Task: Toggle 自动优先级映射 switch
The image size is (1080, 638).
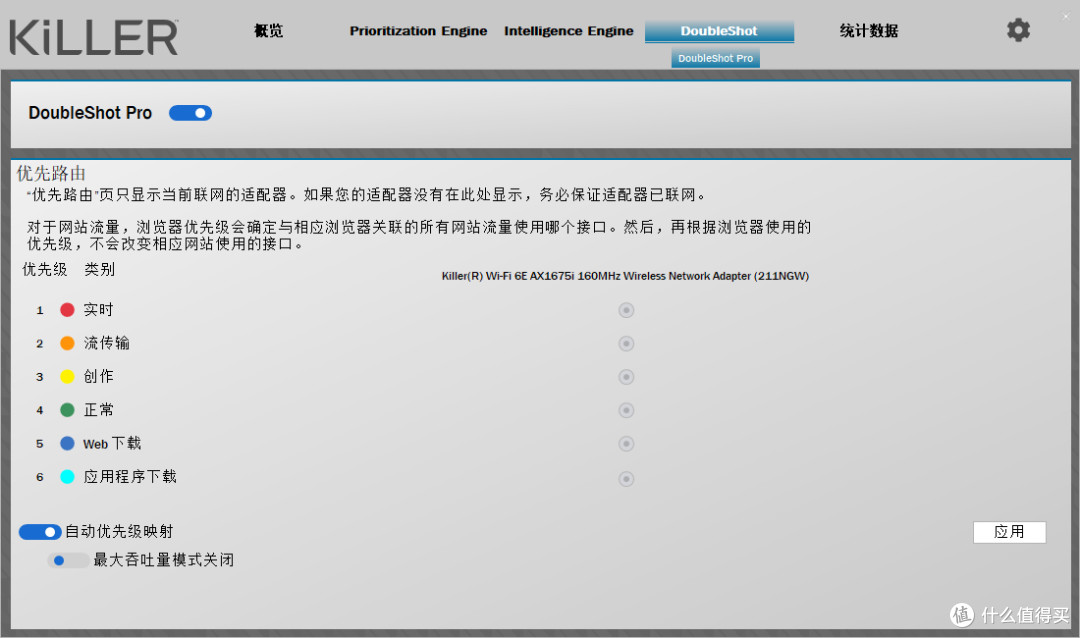Action: [x=40, y=532]
